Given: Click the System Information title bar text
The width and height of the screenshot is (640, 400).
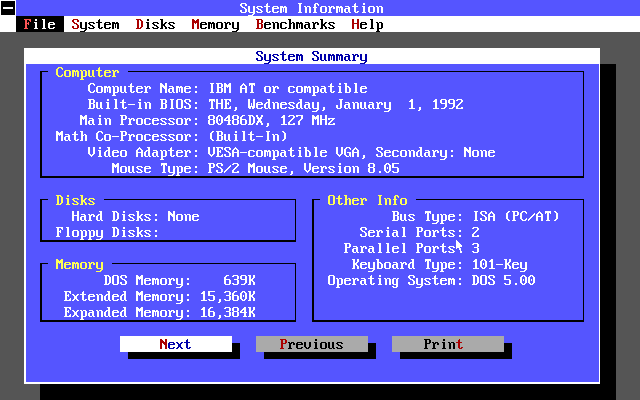Looking at the screenshot, I should pyautogui.click(x=311, y=8).
